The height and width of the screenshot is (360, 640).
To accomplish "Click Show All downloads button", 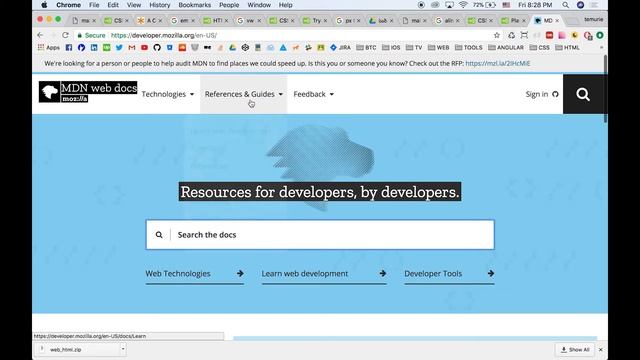I will [575, 350].
